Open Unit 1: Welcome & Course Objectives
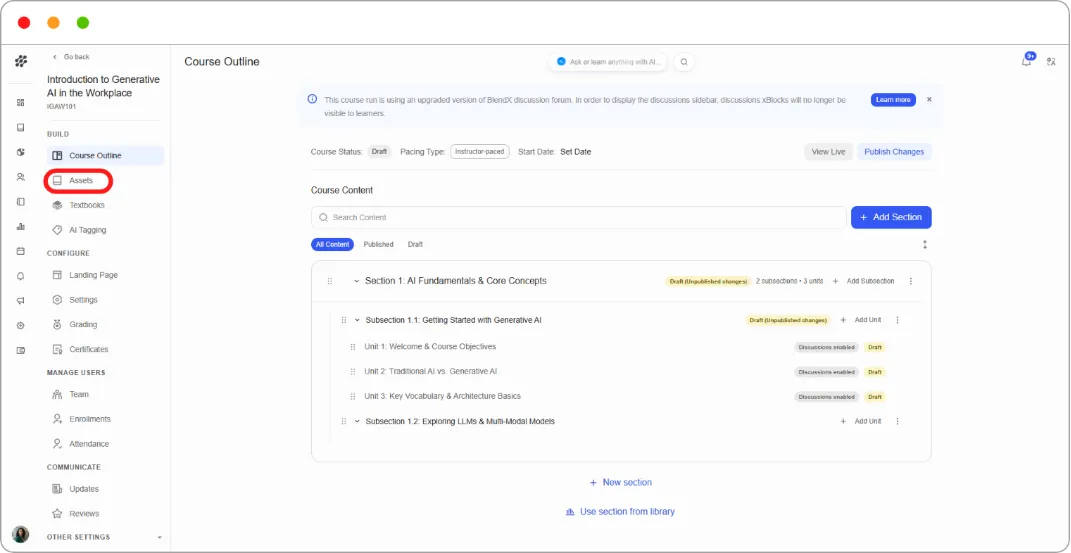Viewport: 1071px width, 553px height. [430, 347]
